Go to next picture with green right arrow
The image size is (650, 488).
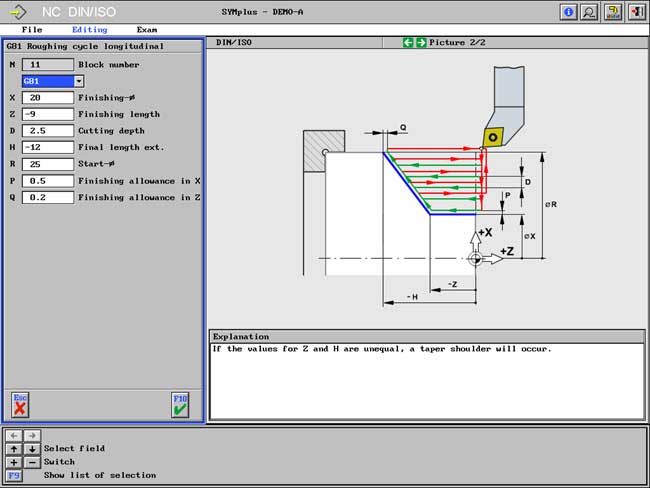(x=421, y=43)
